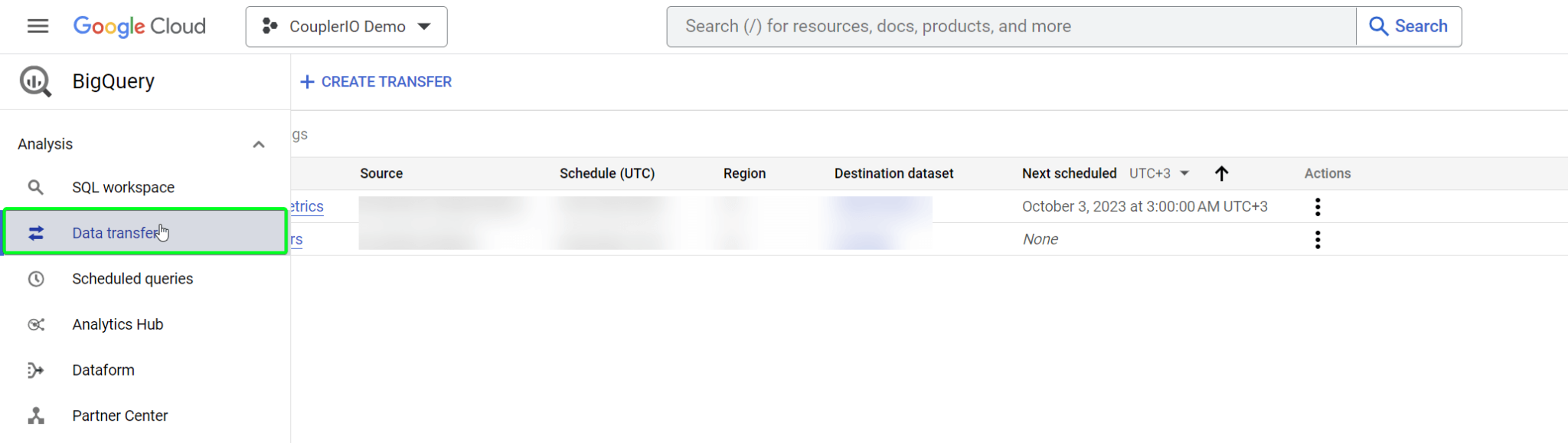Click the Google Cloud logo
This screenshot has height=443, width=1568.
click(139, 26)
